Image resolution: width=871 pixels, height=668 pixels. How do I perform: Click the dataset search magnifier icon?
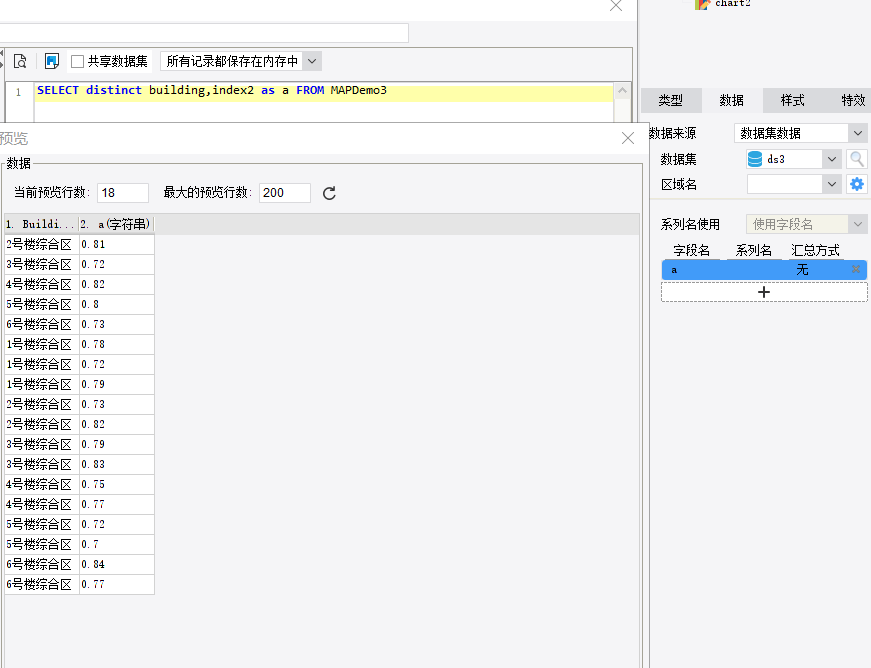(857, 159)
